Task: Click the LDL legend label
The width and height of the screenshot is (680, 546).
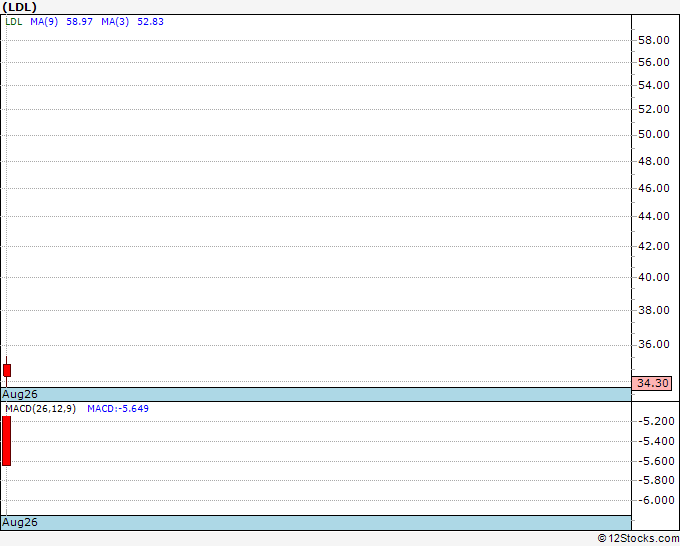Action: click(x=13, y=22)
